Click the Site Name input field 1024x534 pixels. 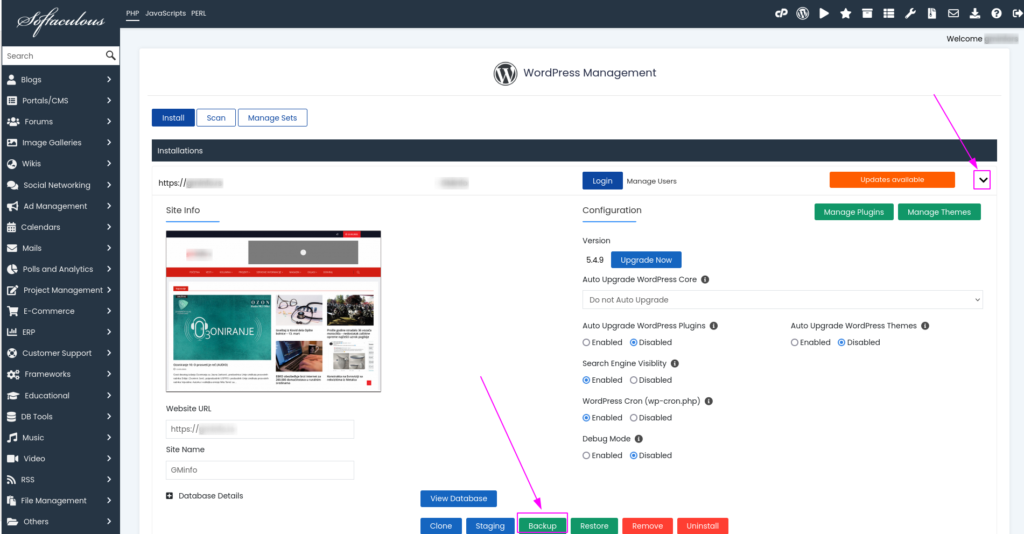click(260, 470)
